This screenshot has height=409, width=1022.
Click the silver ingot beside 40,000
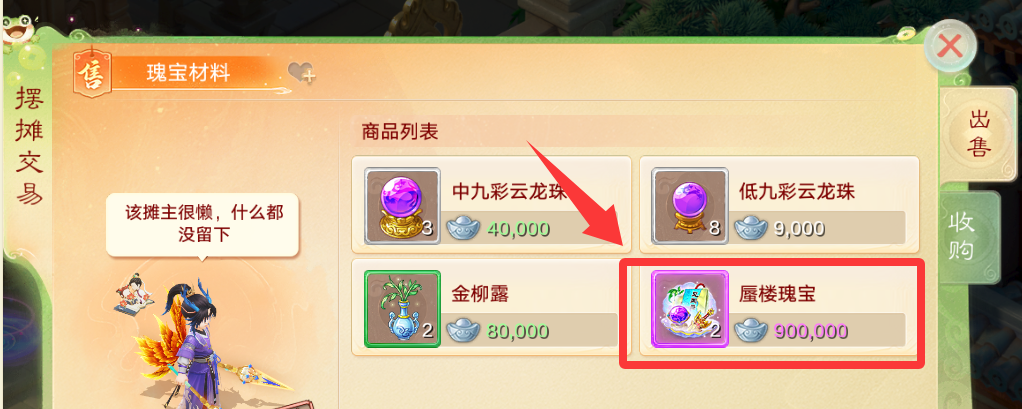463,229
